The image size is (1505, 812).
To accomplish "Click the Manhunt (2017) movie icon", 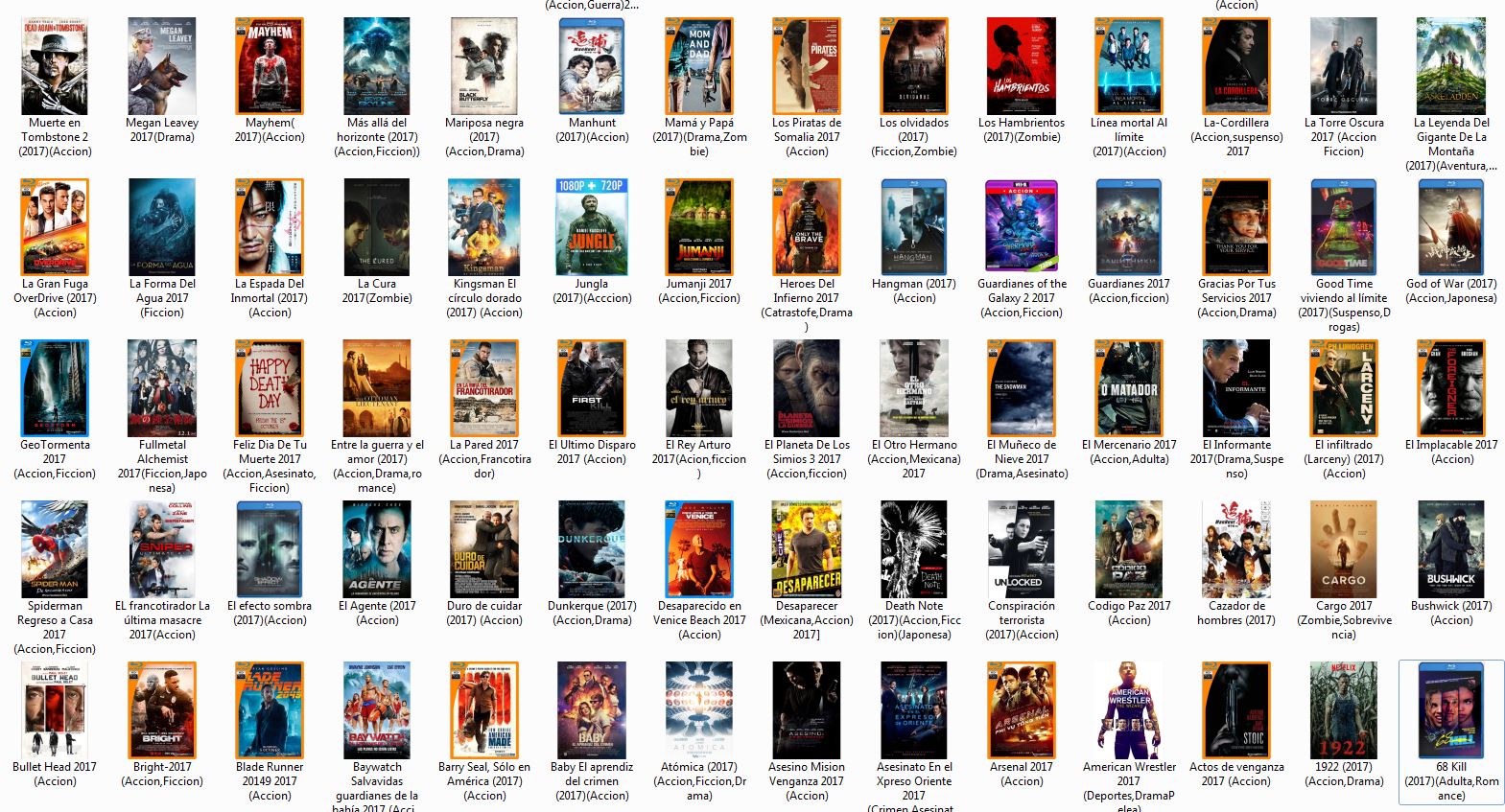I will [592, 66].
